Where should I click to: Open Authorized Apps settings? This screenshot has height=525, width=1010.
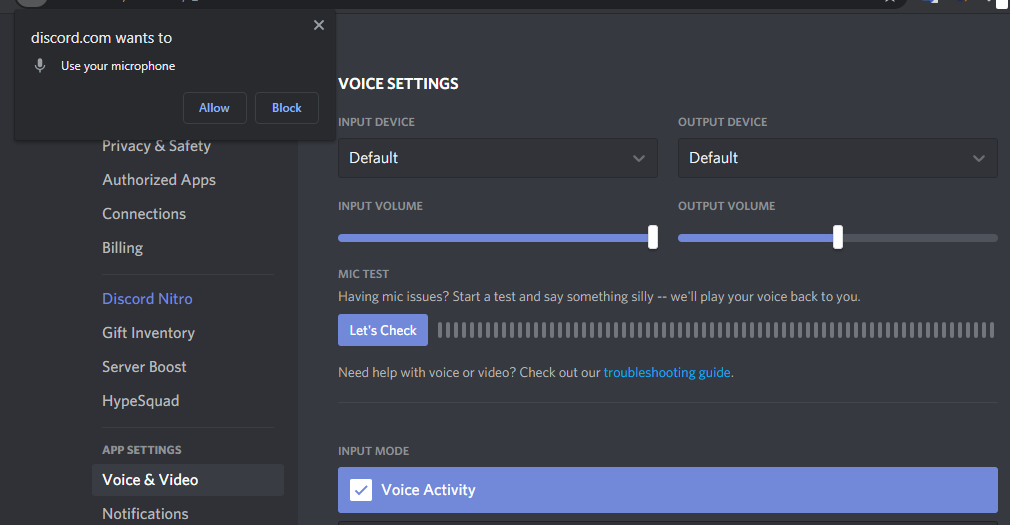[159, 180]
